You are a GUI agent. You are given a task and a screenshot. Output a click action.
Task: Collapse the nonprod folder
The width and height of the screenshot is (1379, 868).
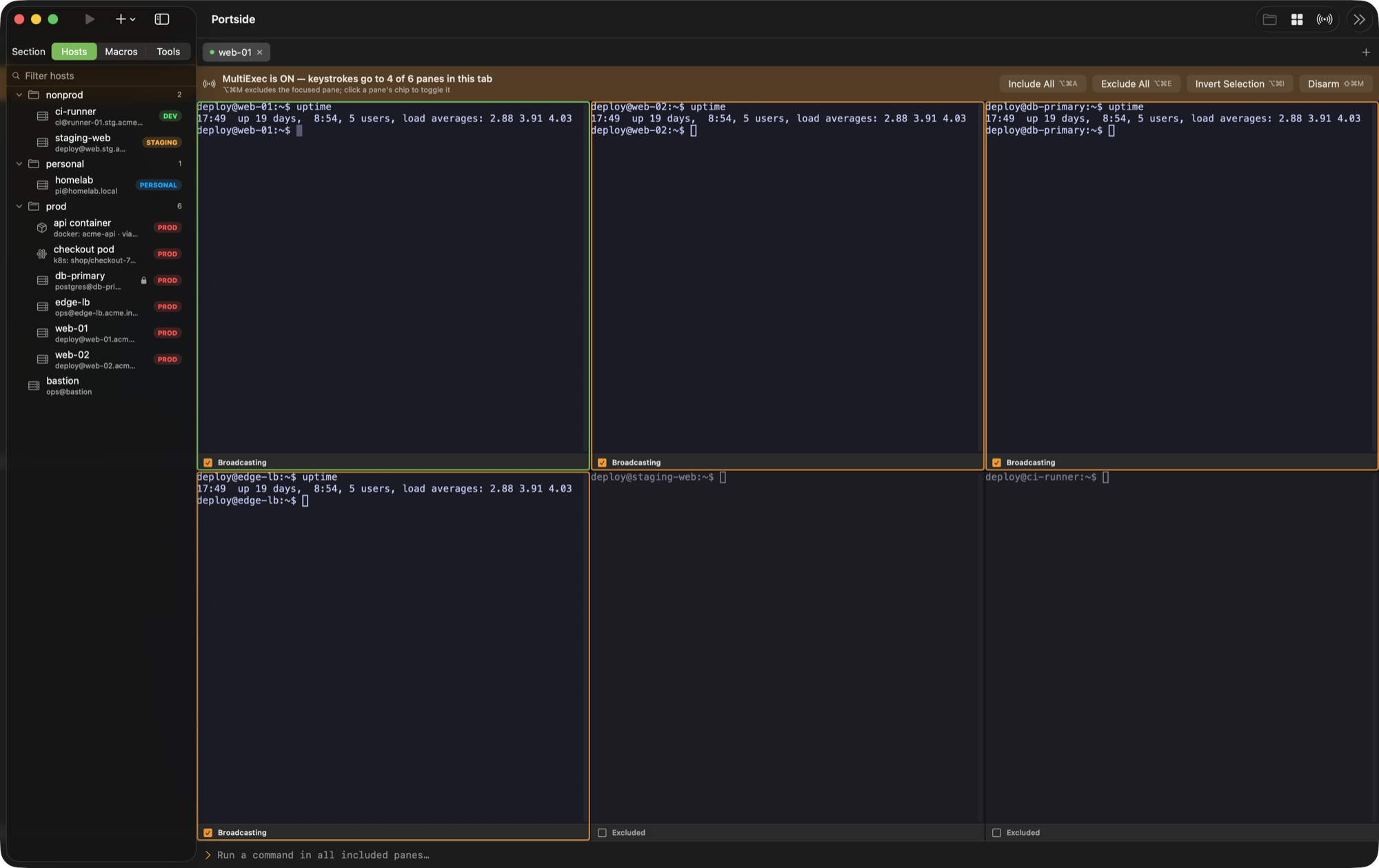point(19,95)
